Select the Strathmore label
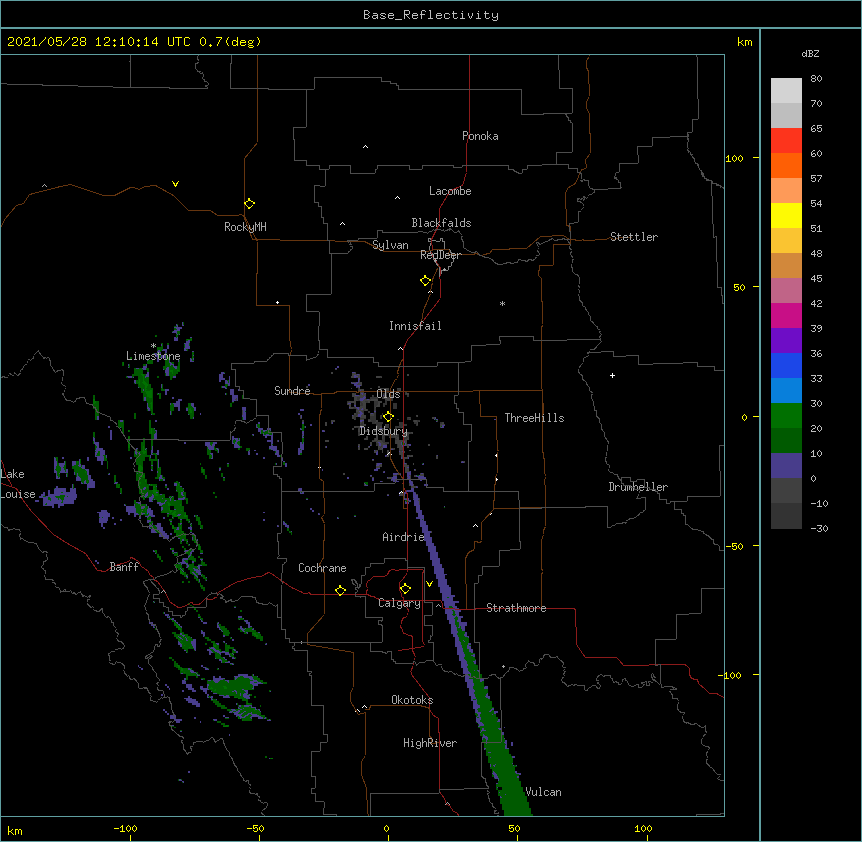862x842 pixels. [516, 608]
